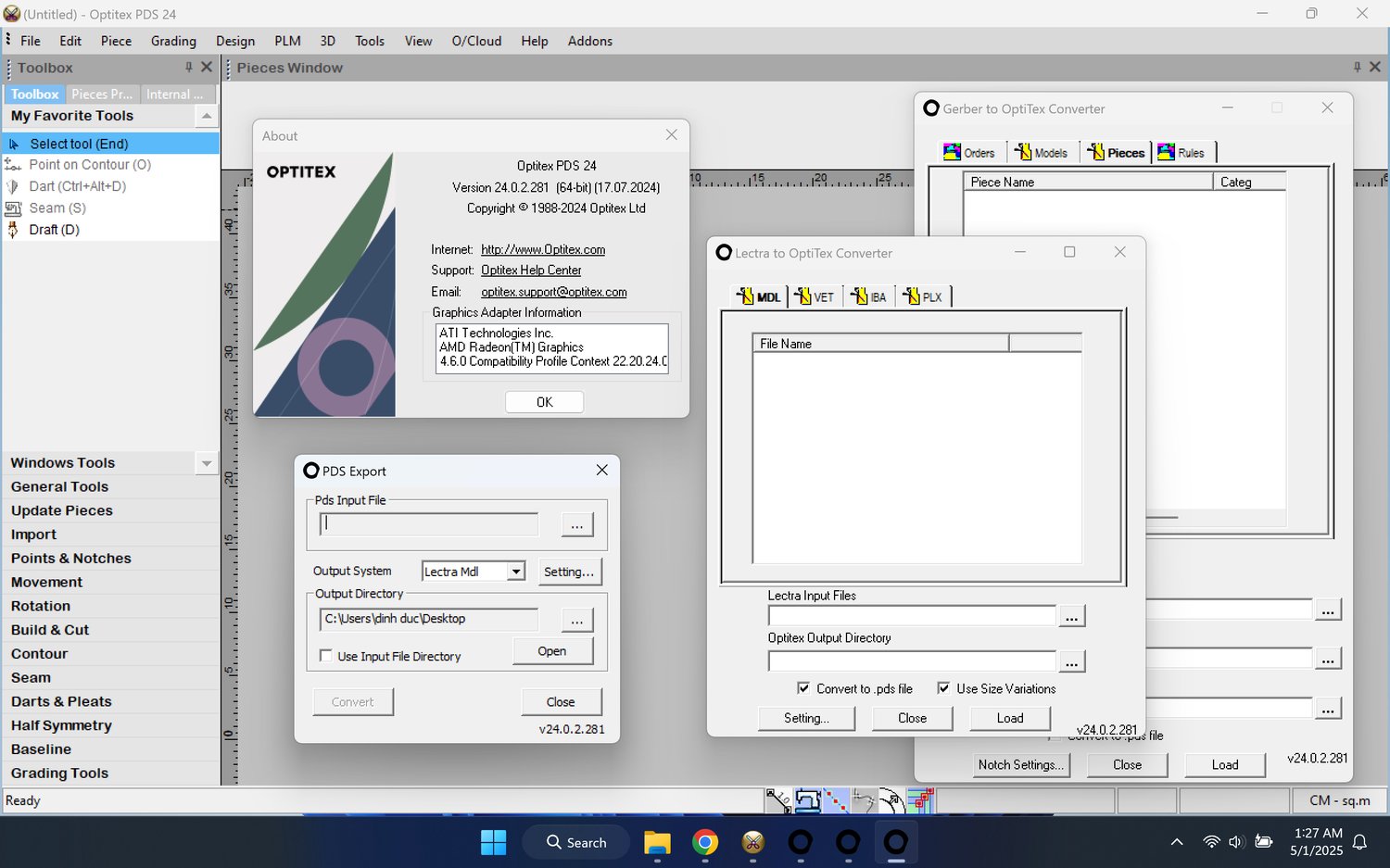Click the Pds Input File text field
Viewport: 1390px width, 868px height.
429,524
